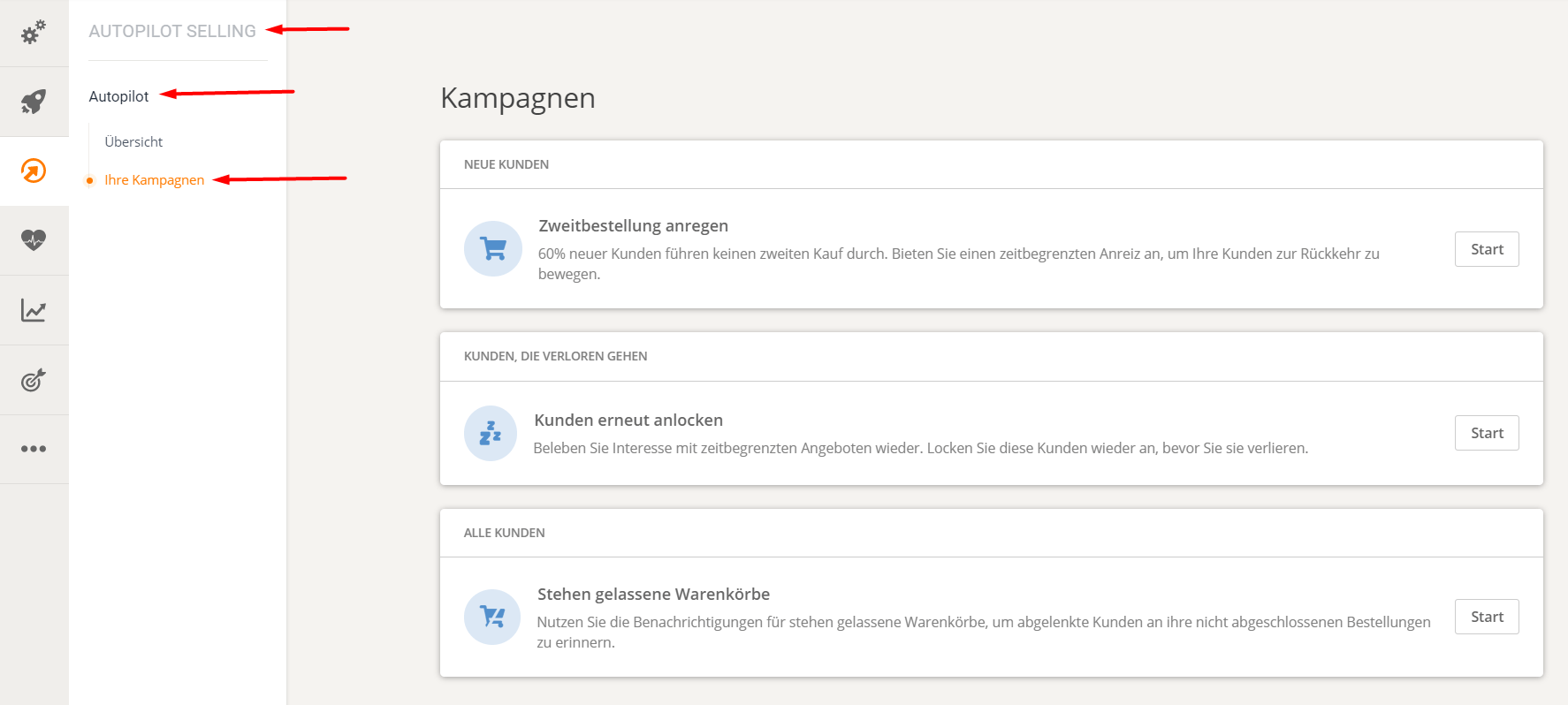The width and height of the screenshot is (1568, 705).
Task: Click the NEUE KUNDEN section header
Action: [506, 164]
